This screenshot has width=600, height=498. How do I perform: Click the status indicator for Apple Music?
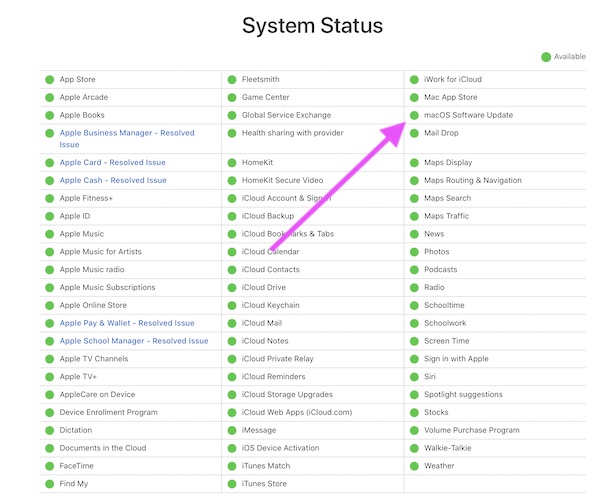click(x=49, y=234)
